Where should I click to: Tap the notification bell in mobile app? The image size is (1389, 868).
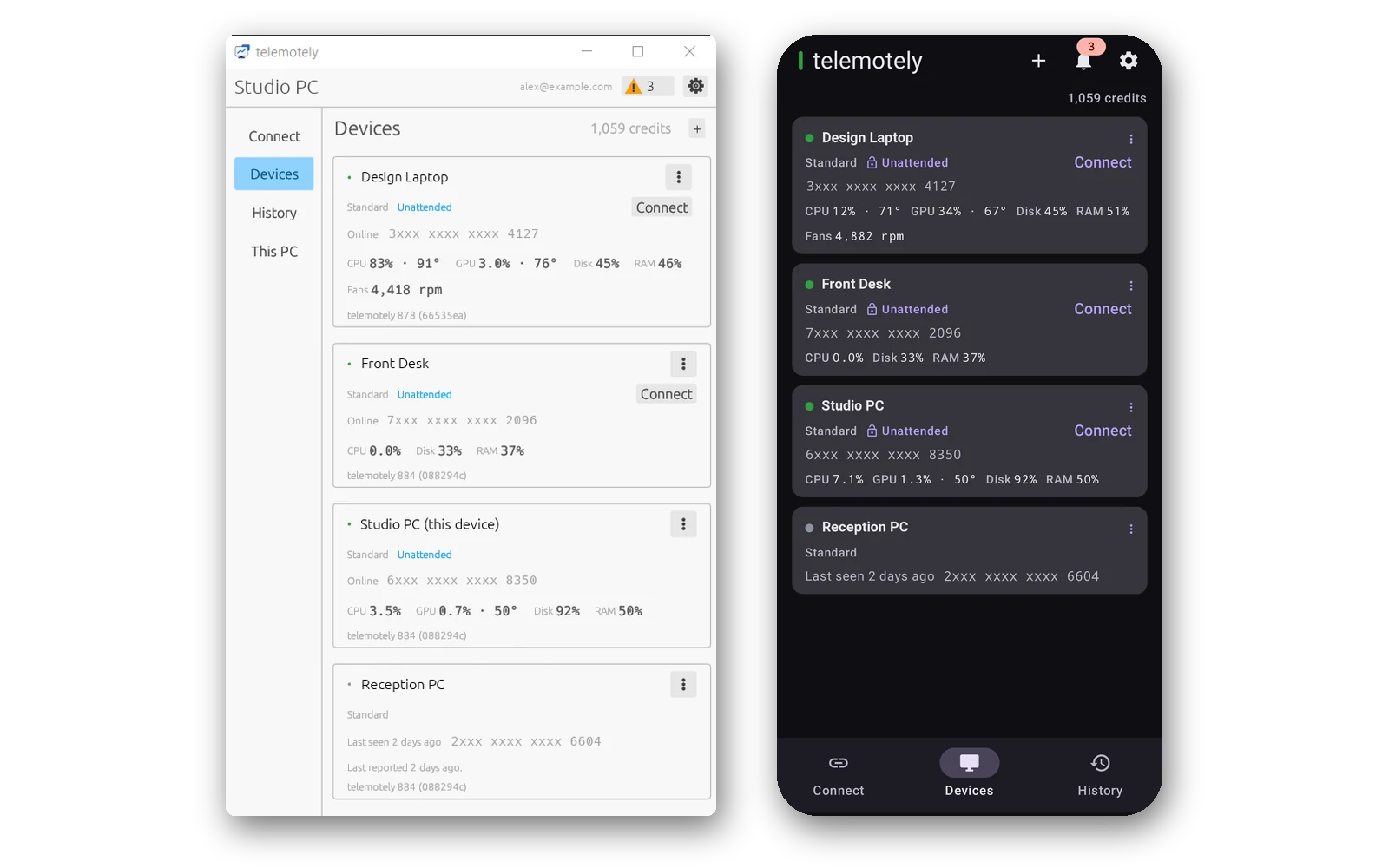(x=1083, y=61)
